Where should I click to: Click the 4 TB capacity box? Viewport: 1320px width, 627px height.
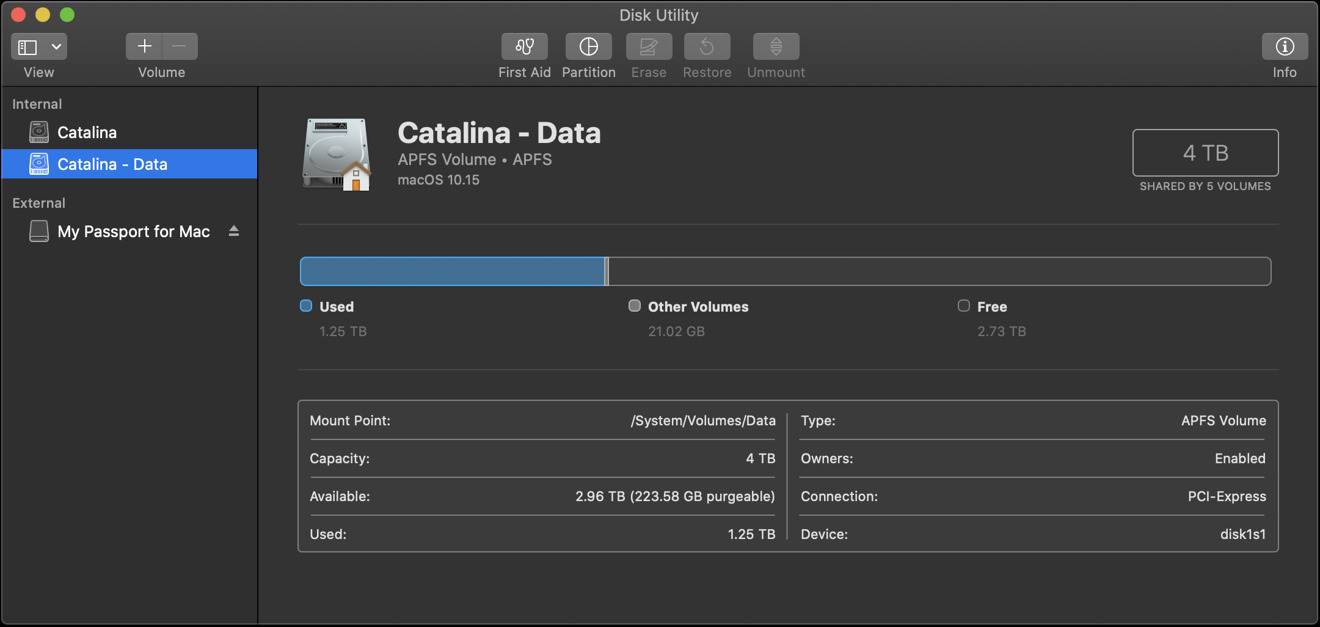point(1205,153)
